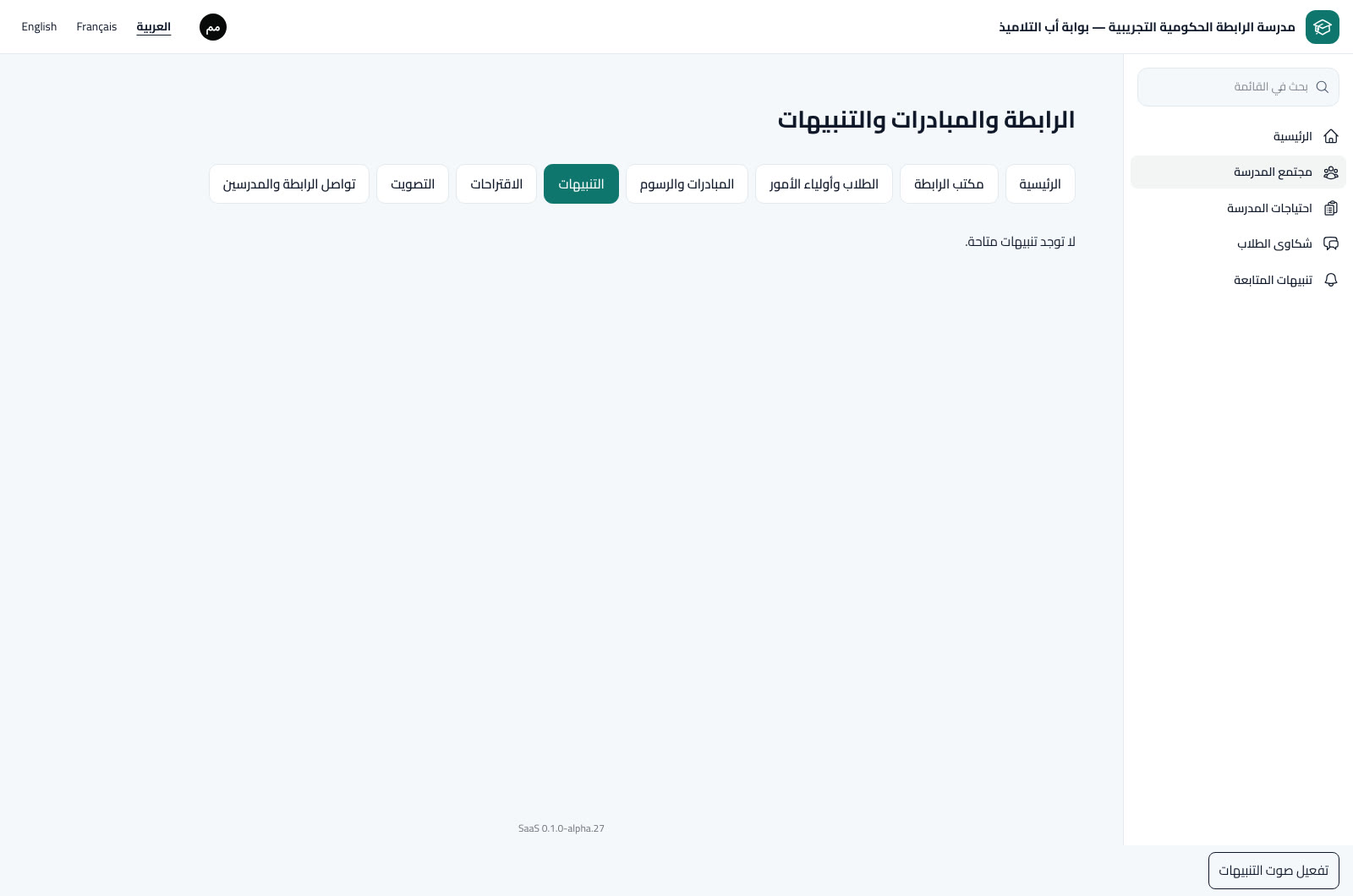This screenshot has height=896, width=1353.
Task: Open تواصل الرابطة والمدرسين tab
Action: pos(289,183)
